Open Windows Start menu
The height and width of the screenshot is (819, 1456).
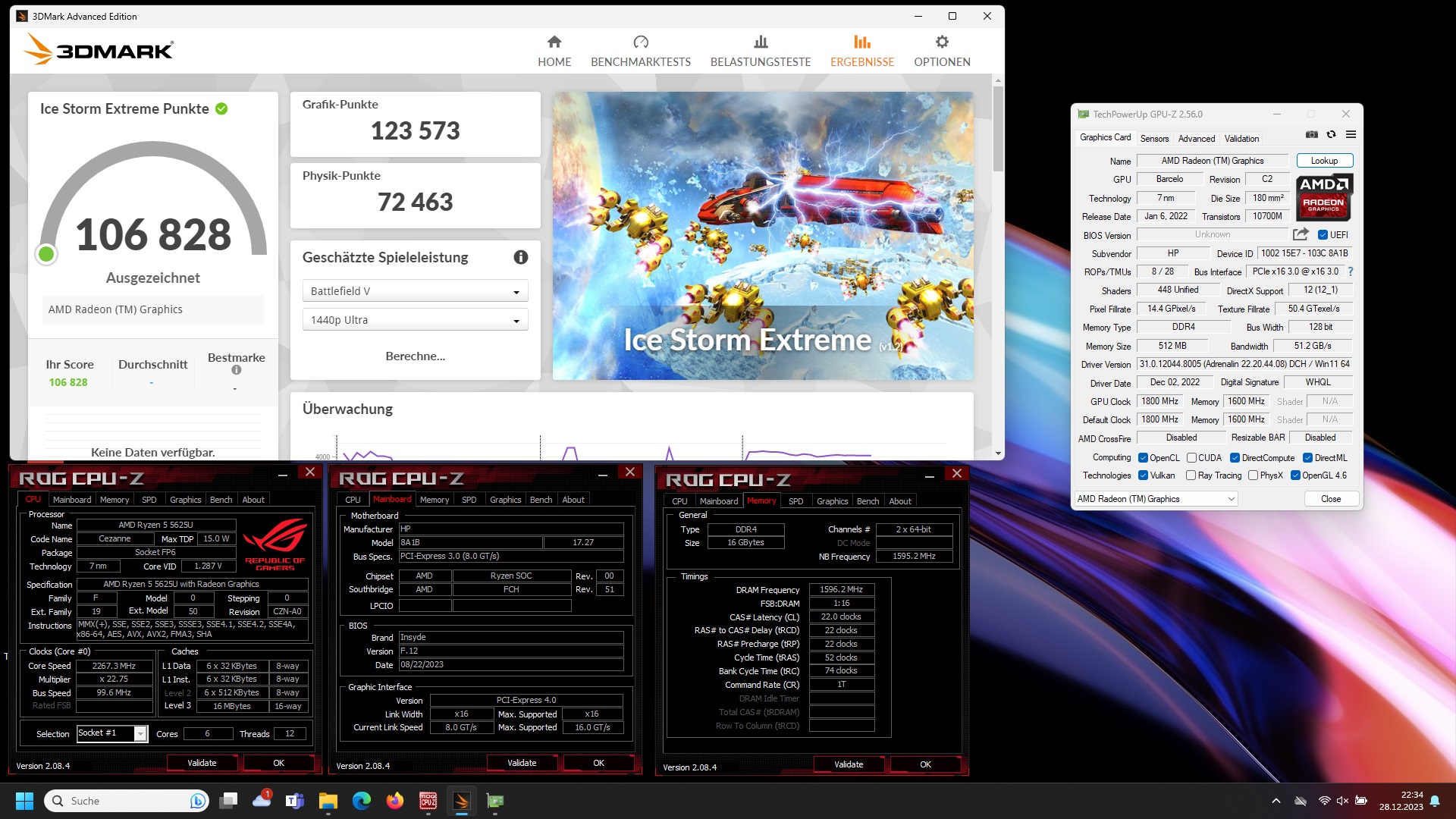pyautogui.click(x=24, y=801)
